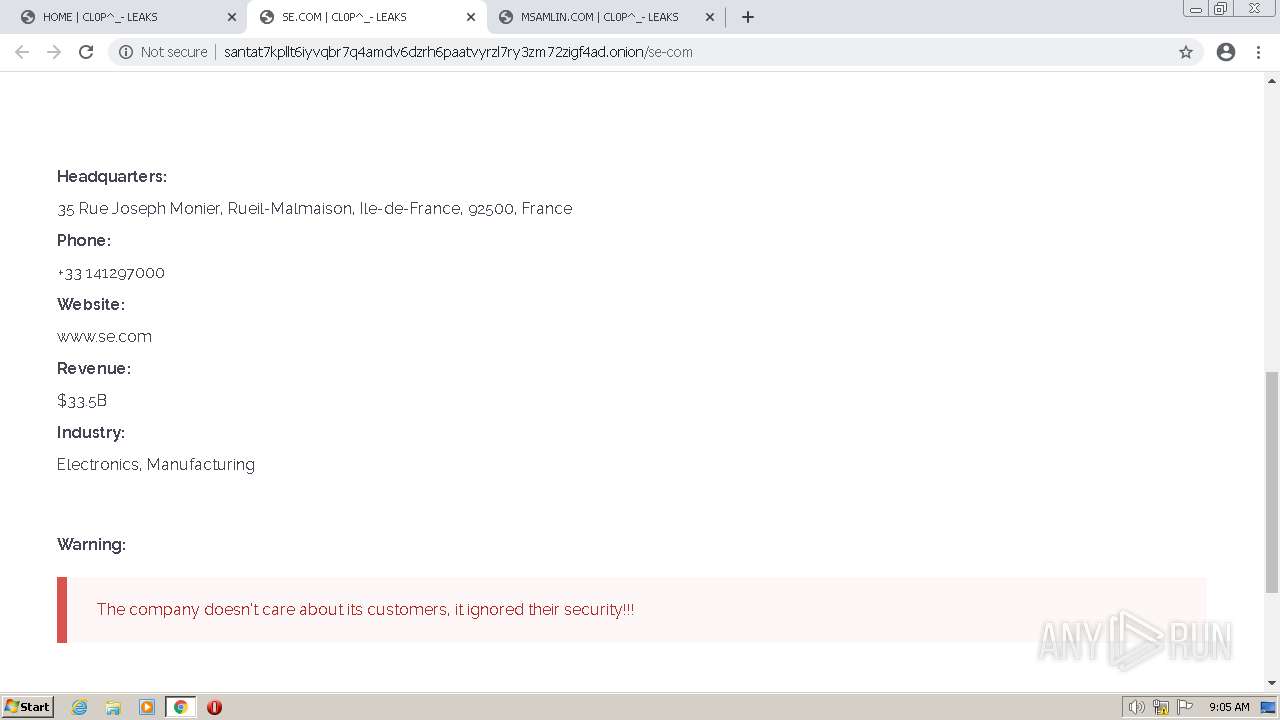Close the SE.COM tab
Viewport: 1280px width, 720px height.
pos(471,17)
